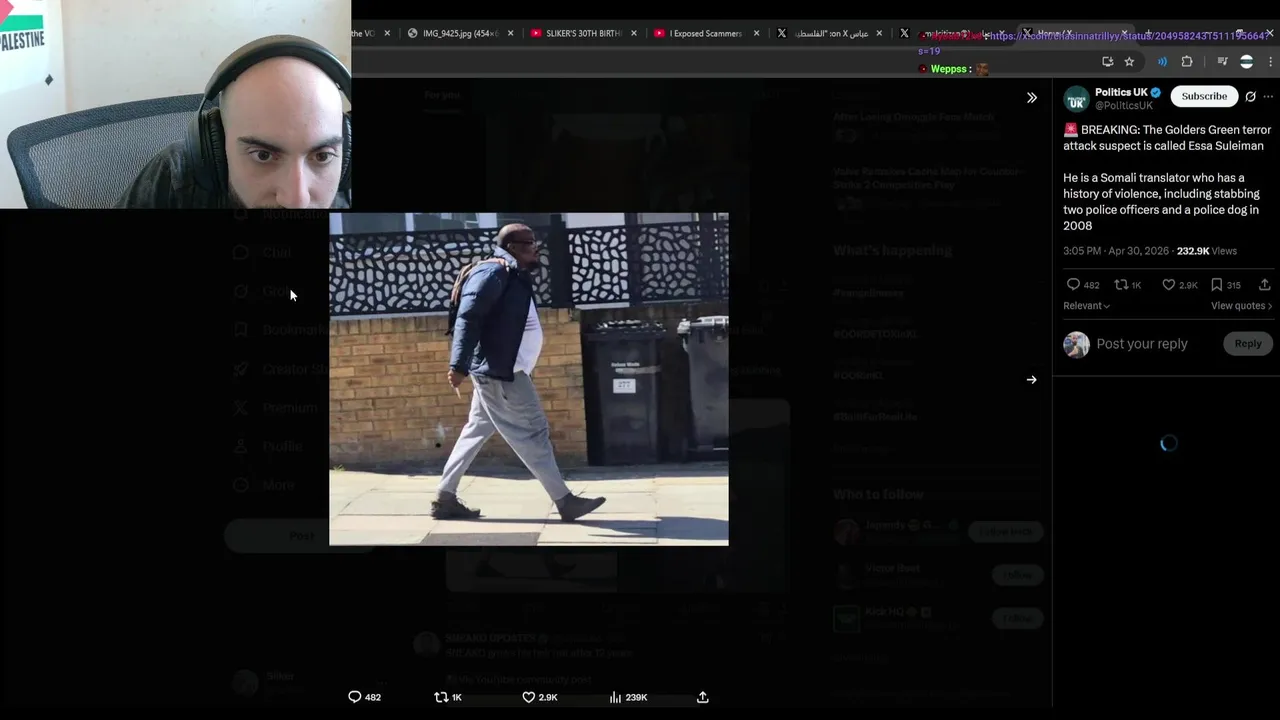Open view analytics showing 239K below the photo
The height and width of the screenshot is (720, 1280).
[x=628, y=697]
